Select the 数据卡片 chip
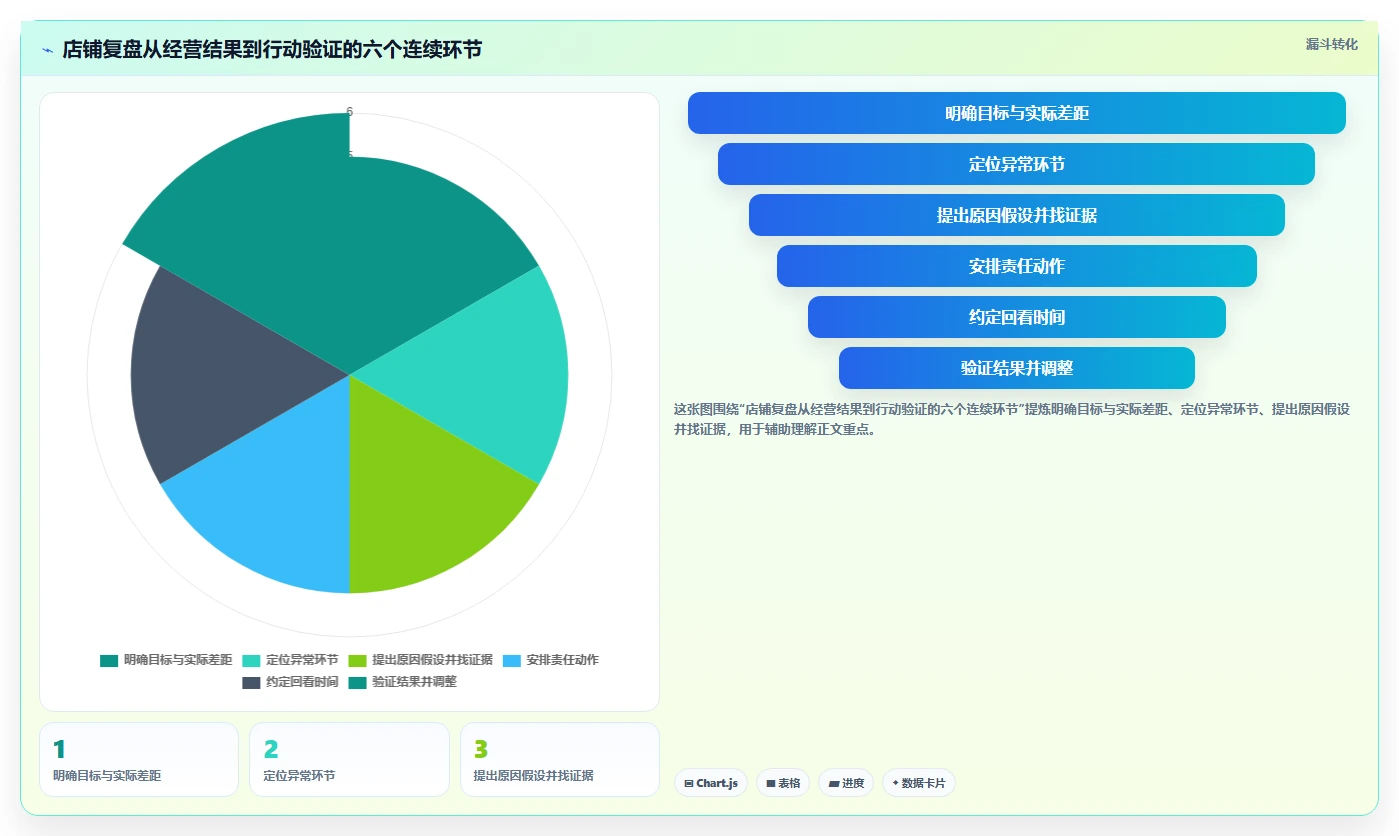This screenshot has height=836, width=1399. [919, 783]
